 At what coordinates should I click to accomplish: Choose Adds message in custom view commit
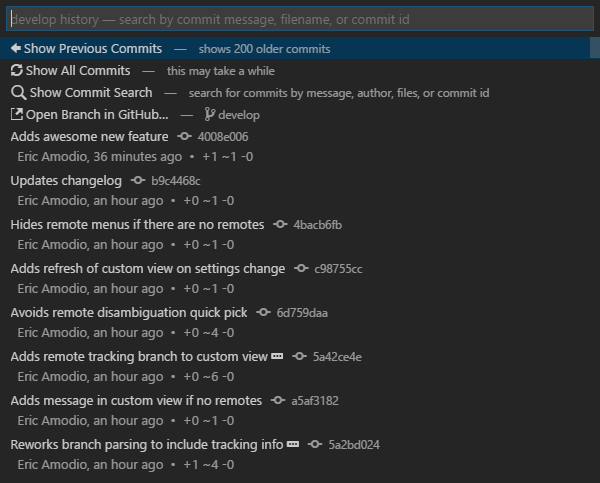[136, 401]
